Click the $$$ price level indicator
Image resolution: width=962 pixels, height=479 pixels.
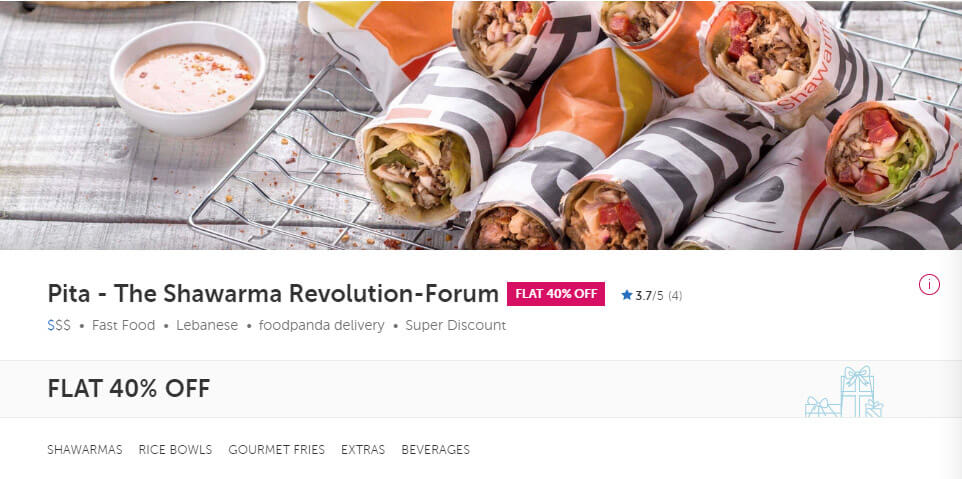(59, 326)
